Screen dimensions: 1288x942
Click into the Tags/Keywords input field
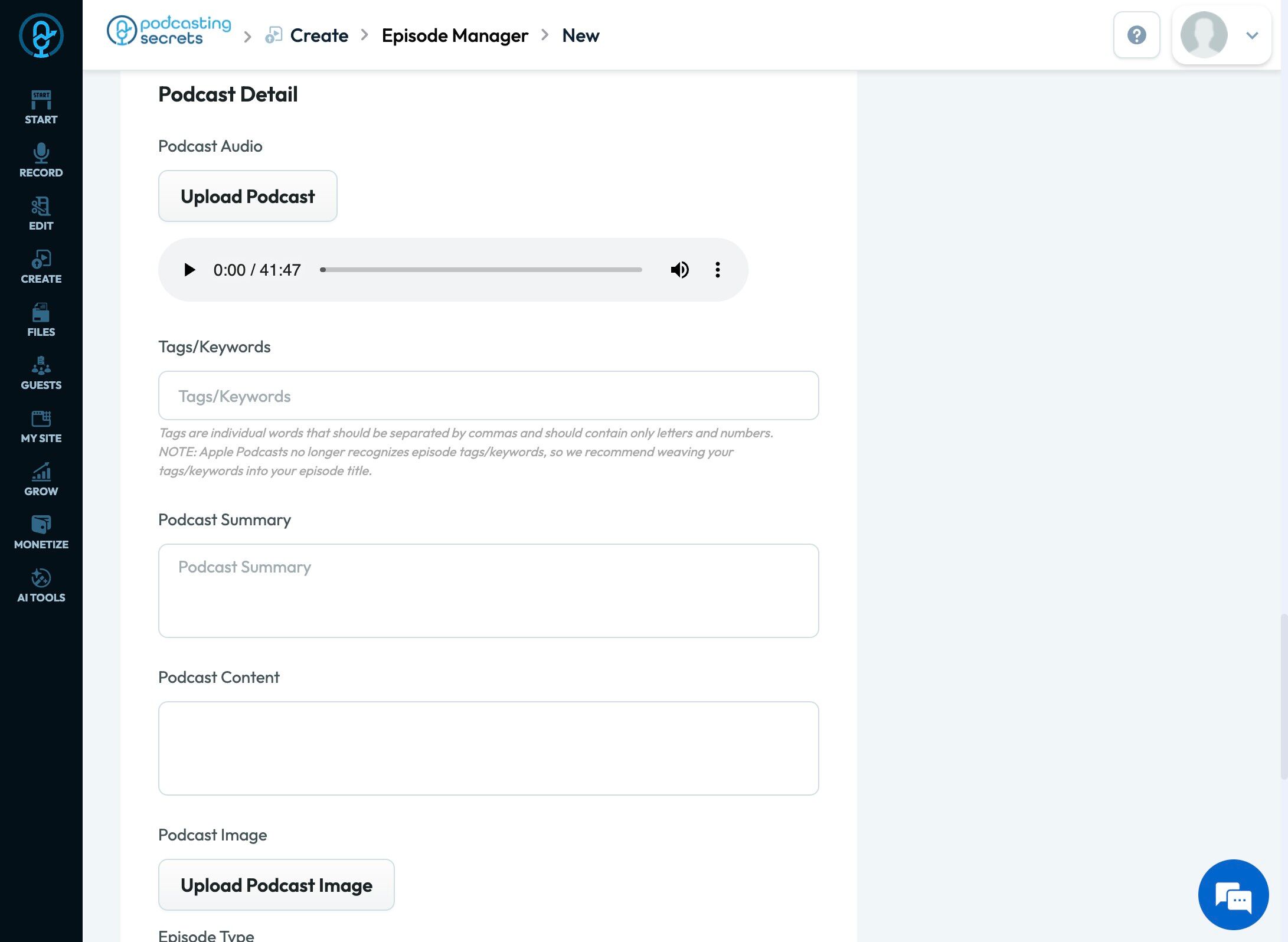click(488, 395)
